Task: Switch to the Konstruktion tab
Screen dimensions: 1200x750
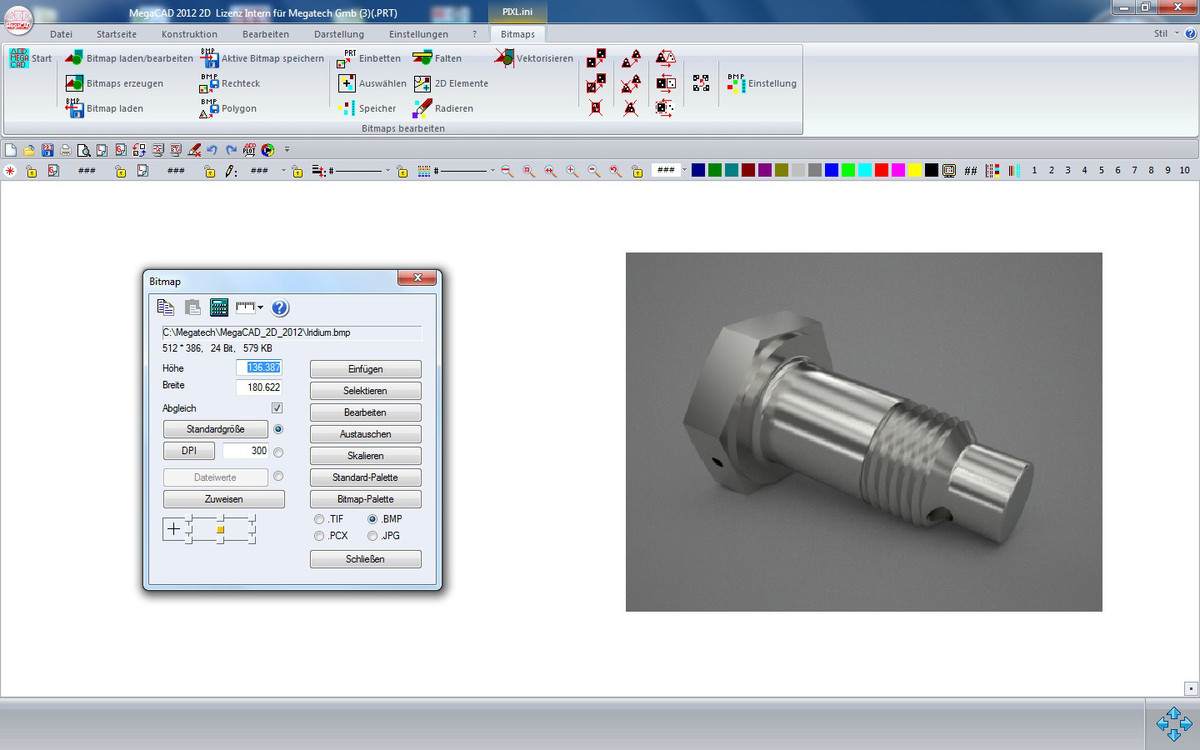Action: [189, 34]
